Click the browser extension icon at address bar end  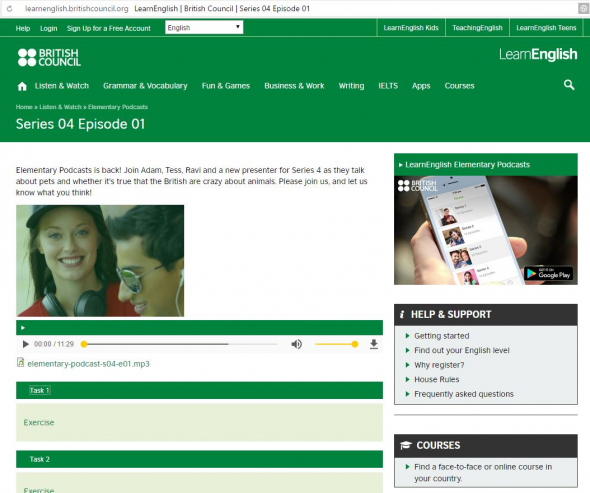(584, 9)
